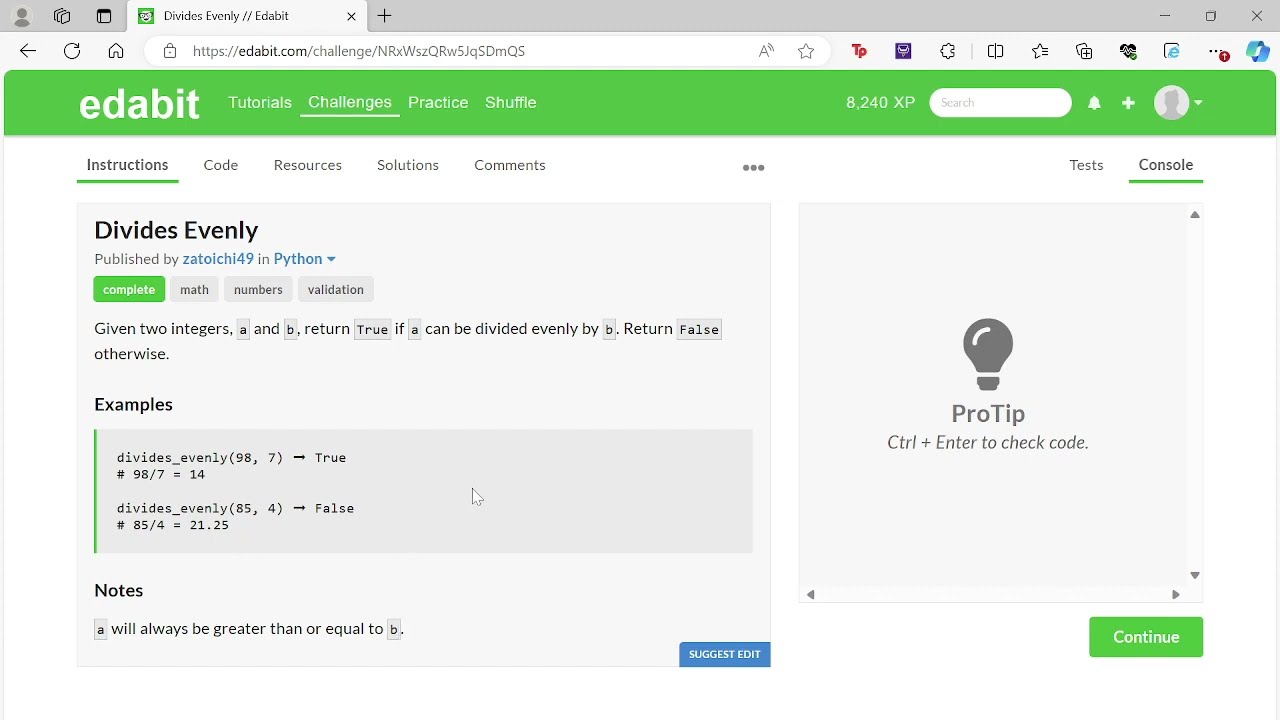
Task: Go back to the previous page
Action: pyautogui.click(x=28, y=51)
